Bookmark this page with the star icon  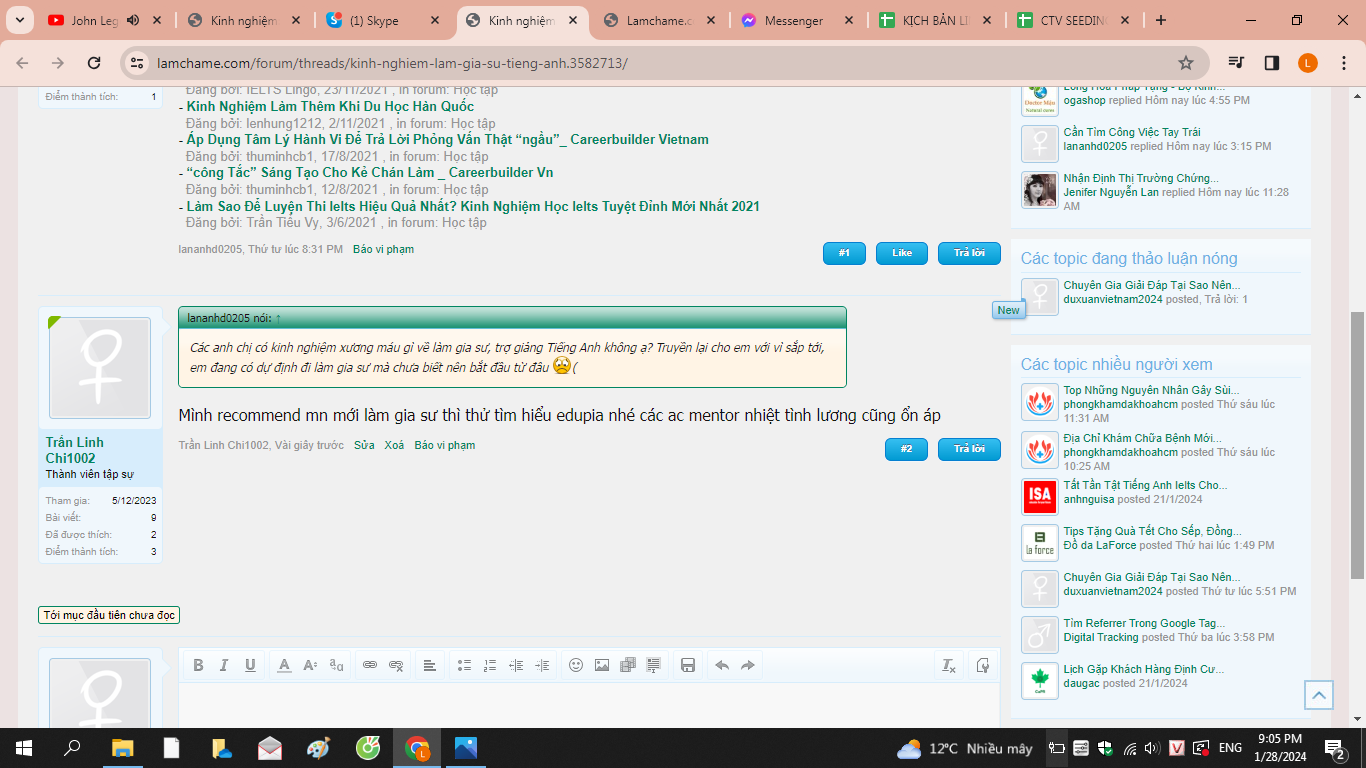pos(1186,63)
